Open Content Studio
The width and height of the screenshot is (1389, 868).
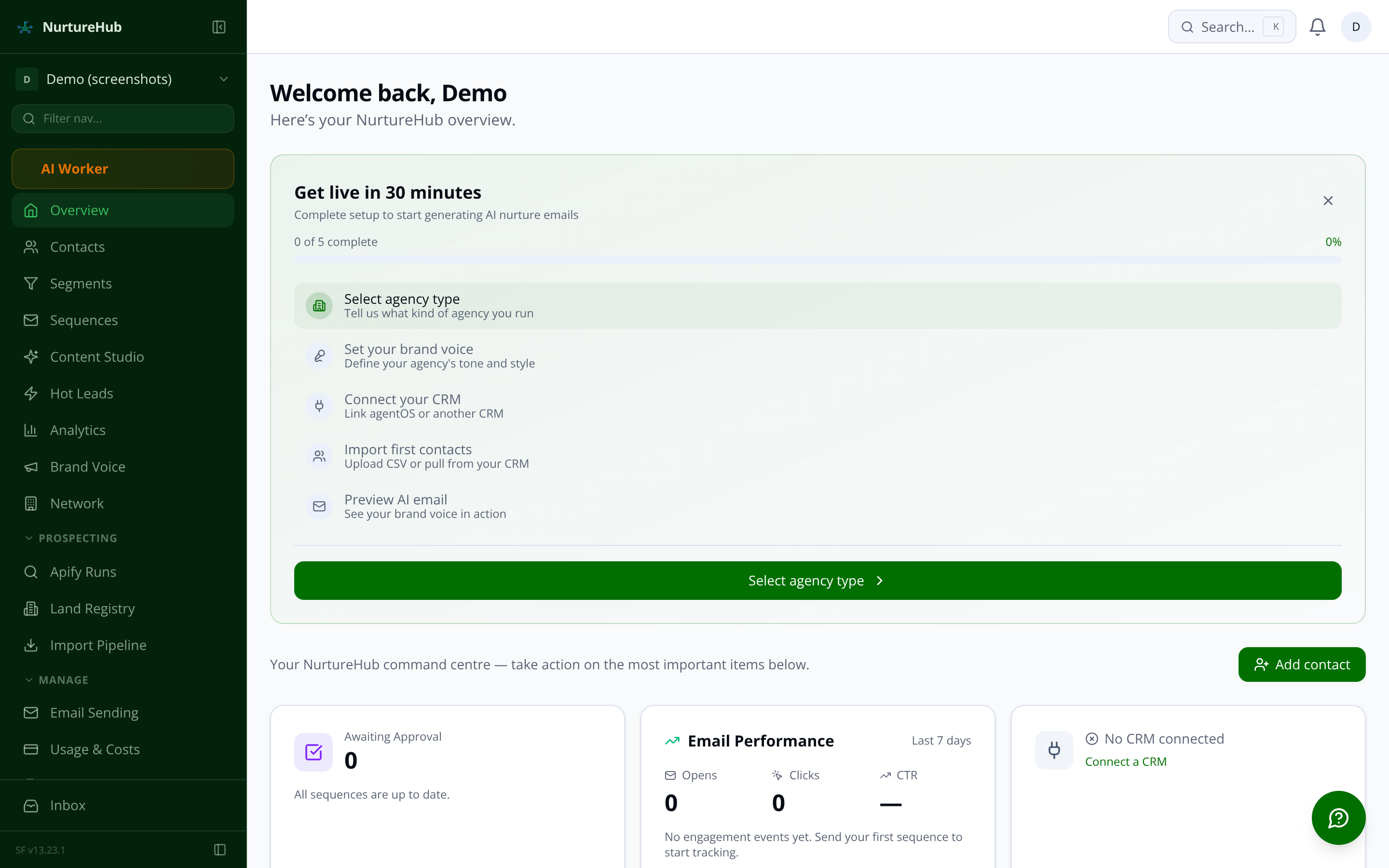point(123,357)
